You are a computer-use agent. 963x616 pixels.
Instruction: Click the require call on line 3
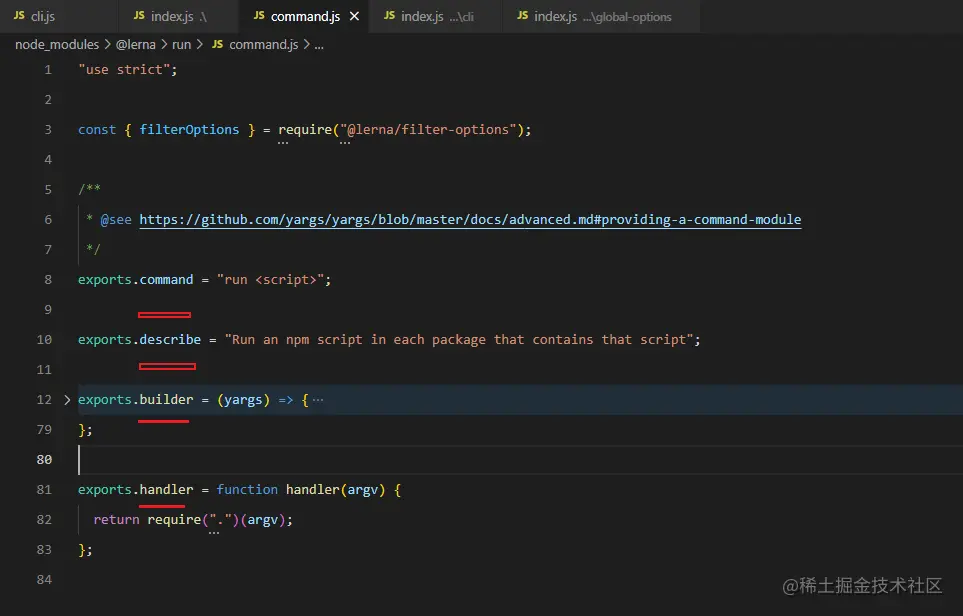click(x=305, y=130)
